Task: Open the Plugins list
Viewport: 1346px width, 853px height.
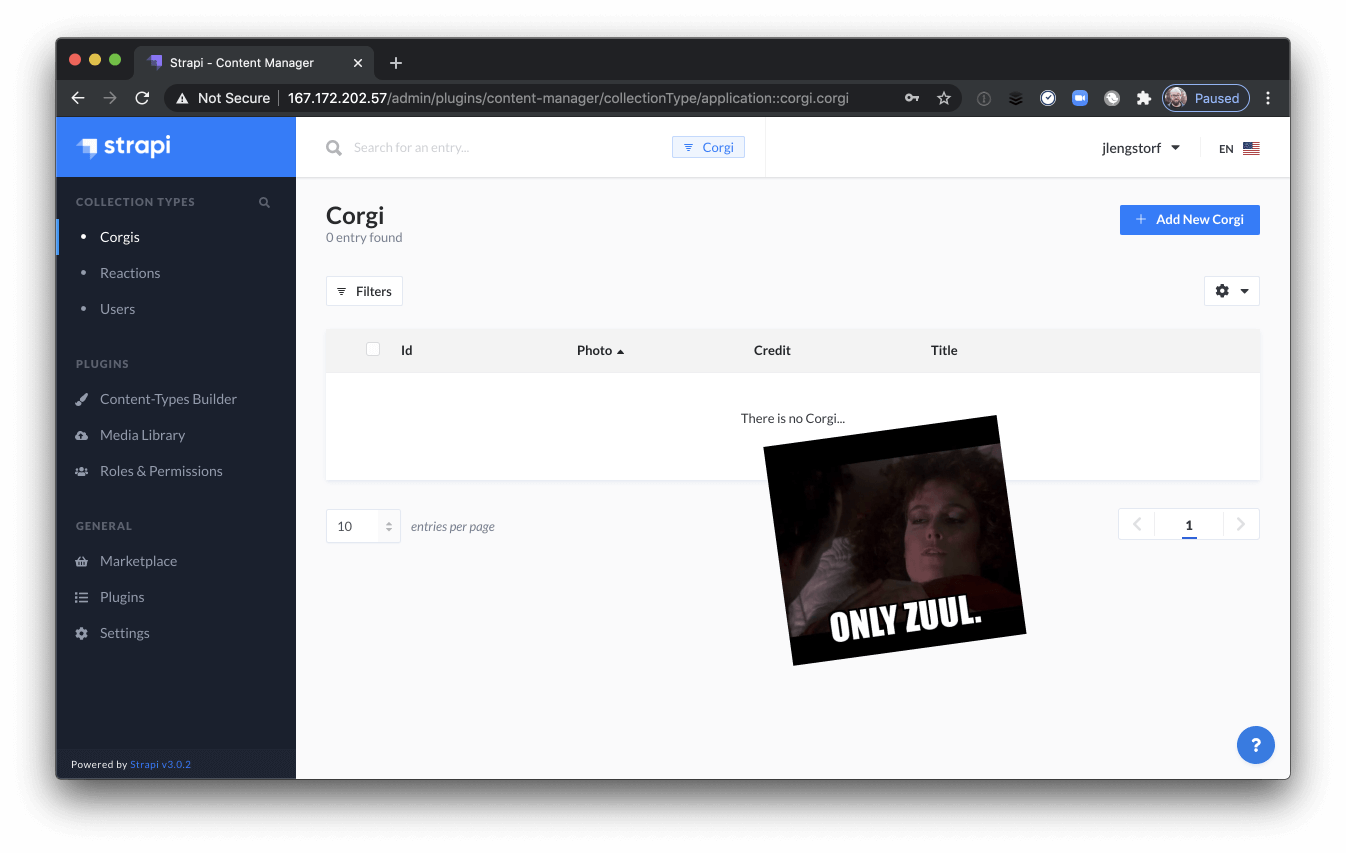Action: 122,597
